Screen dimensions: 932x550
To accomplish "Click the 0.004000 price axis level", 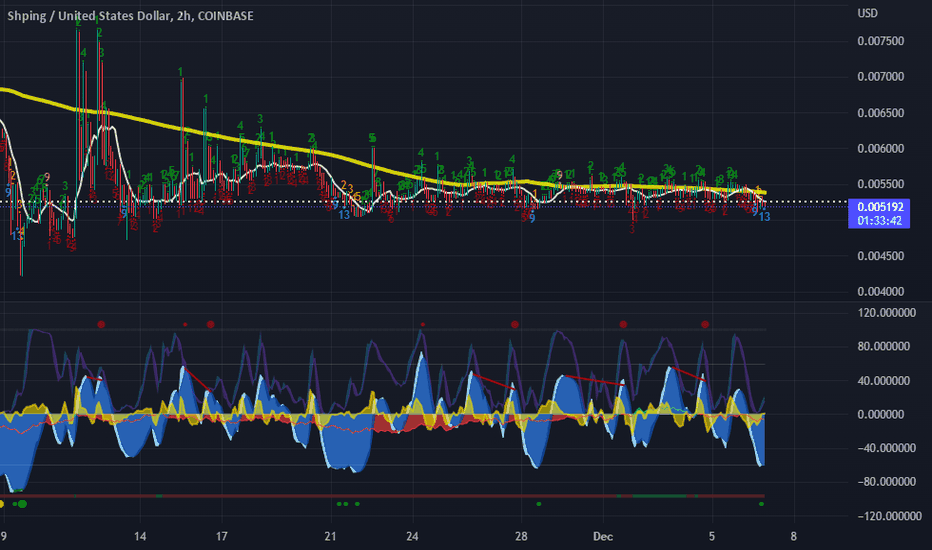I will 880,291.
